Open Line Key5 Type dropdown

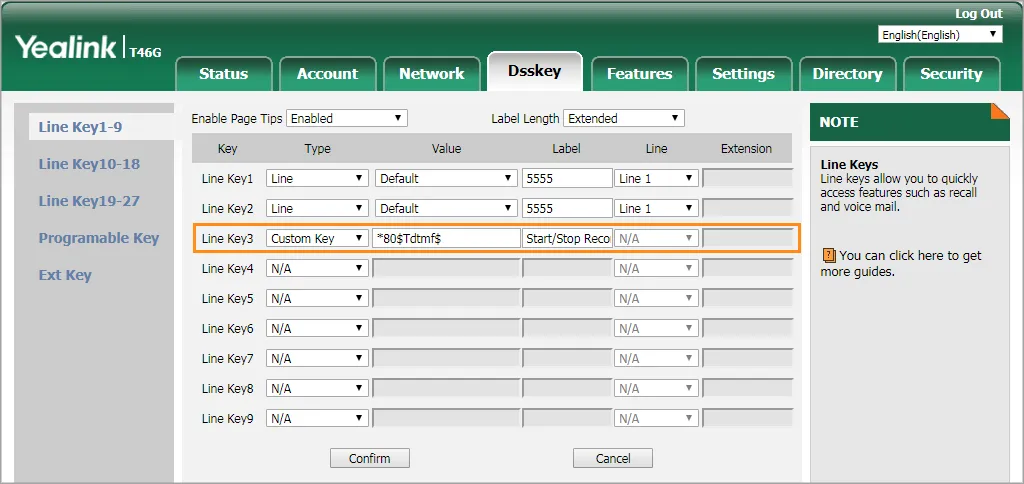pyautogui.click(x=317, y=298)
